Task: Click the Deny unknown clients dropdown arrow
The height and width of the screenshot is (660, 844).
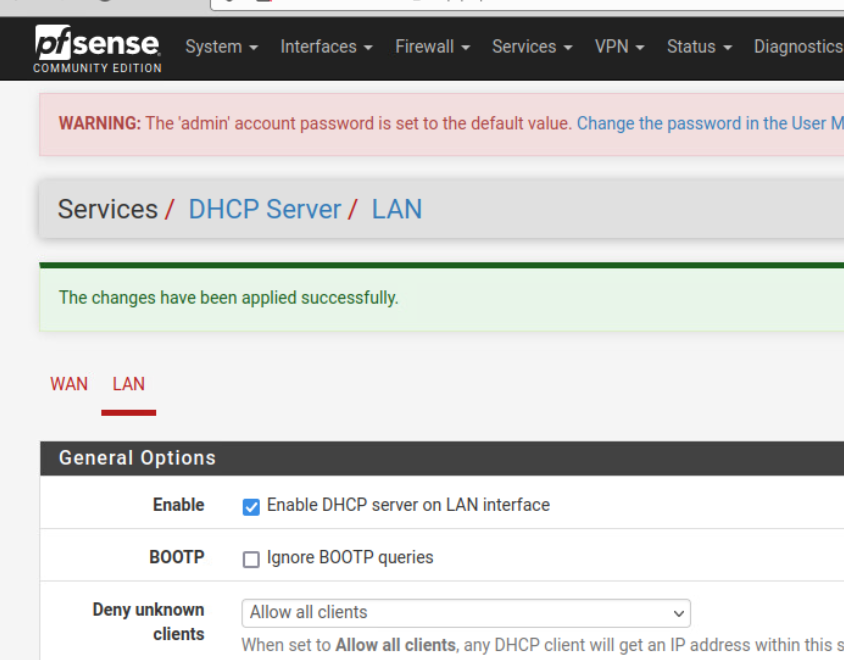Action: pos(678,613)
